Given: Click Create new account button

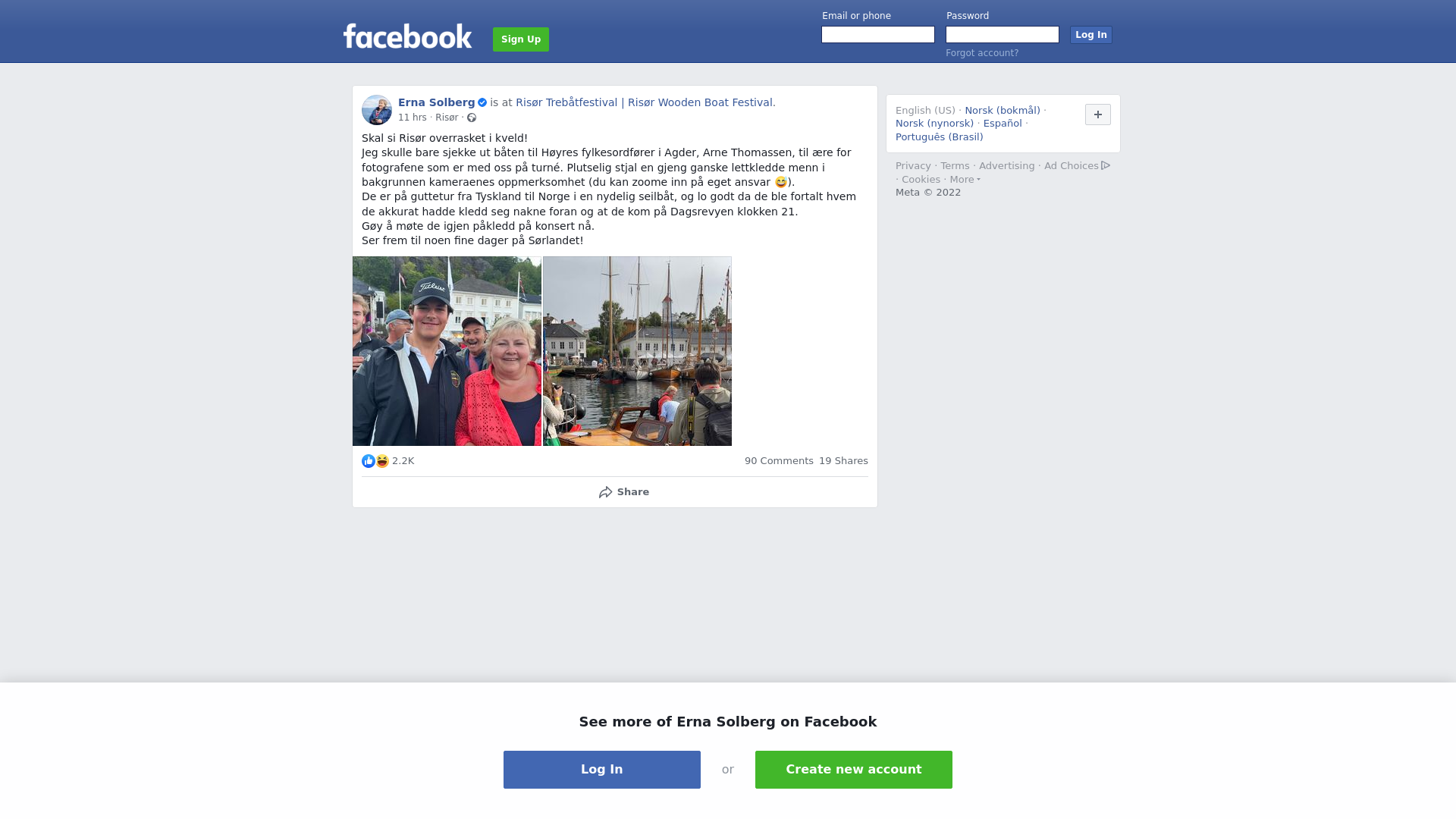Looking at the screenshot, I should click(854, 770).
